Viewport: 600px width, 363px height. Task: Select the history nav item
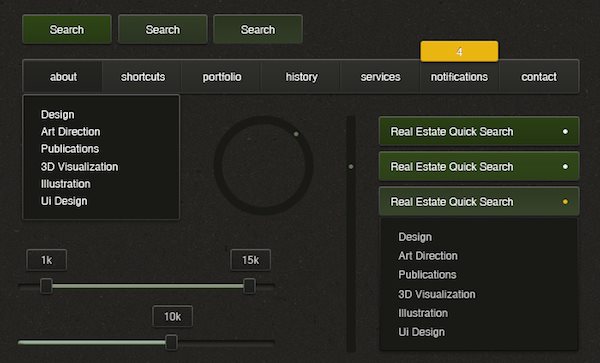point(302,77)
